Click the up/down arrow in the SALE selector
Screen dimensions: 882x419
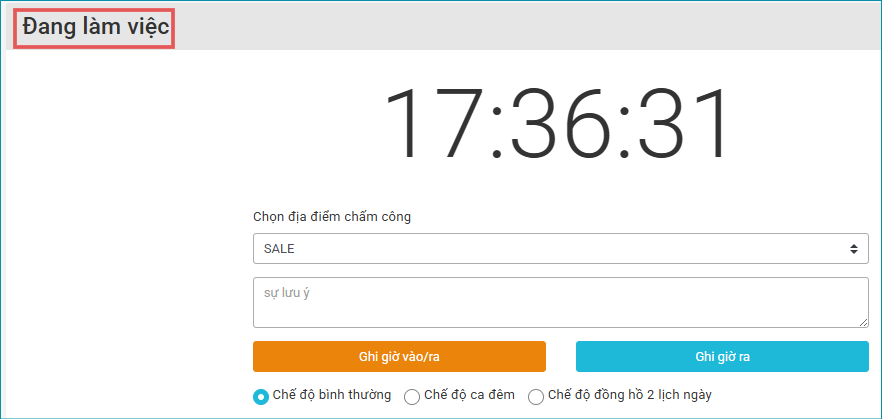tap(853, 248)
